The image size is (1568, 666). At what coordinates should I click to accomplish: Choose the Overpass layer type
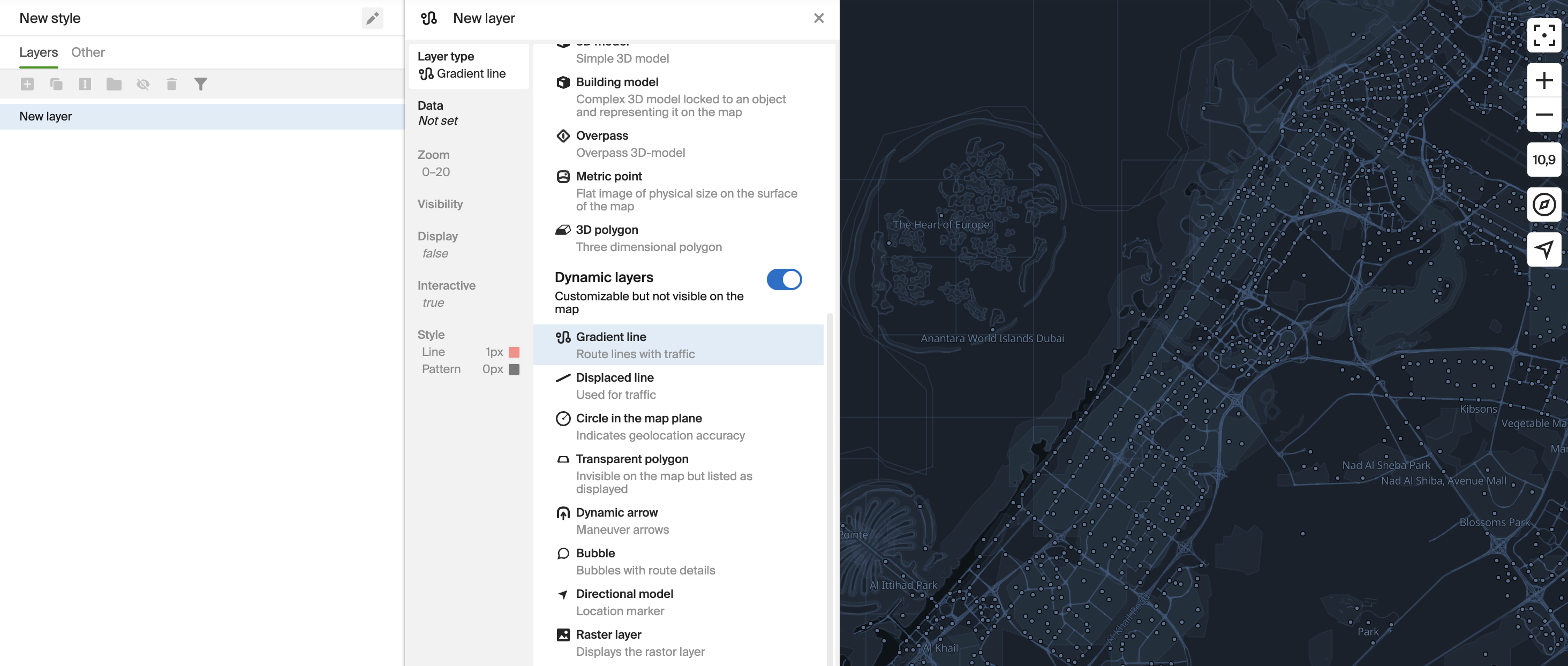click(x=678, y=143)
